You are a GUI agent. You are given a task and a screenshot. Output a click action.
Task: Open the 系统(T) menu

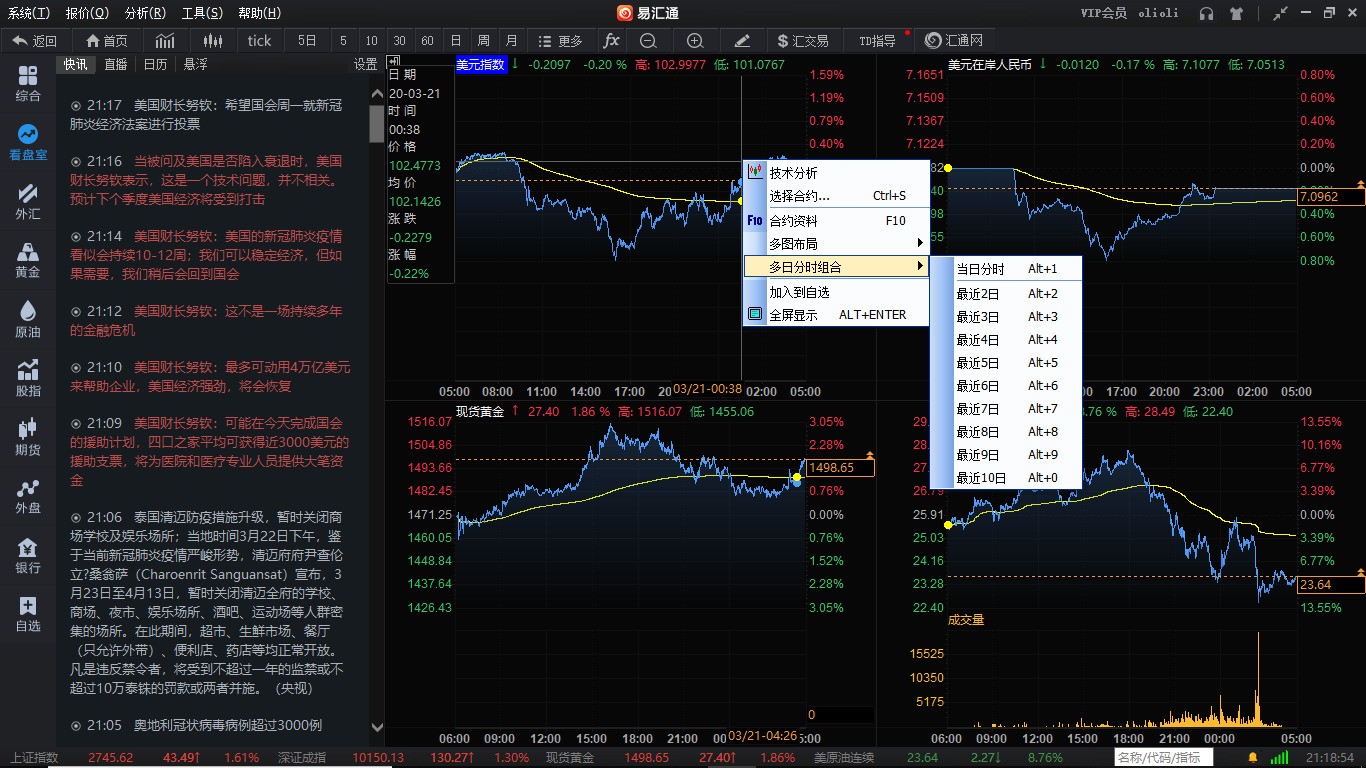pyautogui.click(x=29, y=13)
